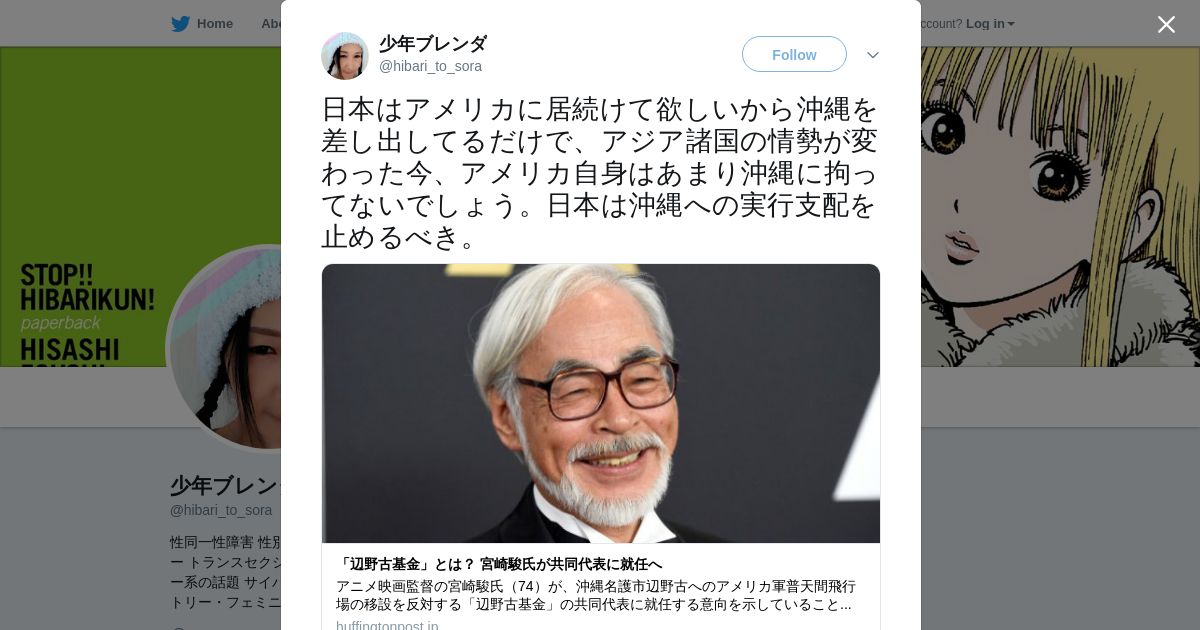Close the tweet overlay with X
Viewport: 1200px width, 630px height.
tap(1166, 24)
